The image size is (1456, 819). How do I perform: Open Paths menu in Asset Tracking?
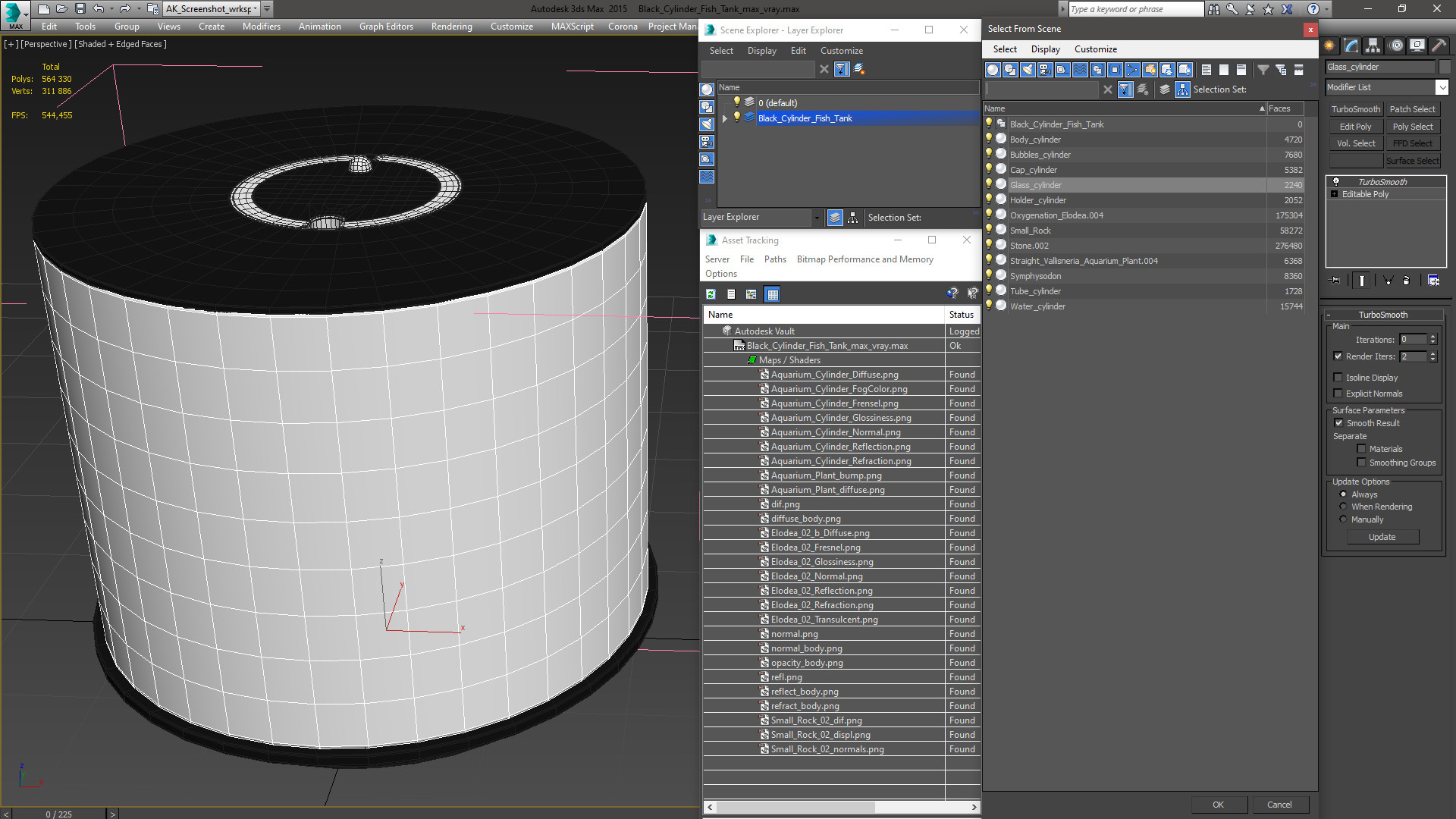(775, 259)
